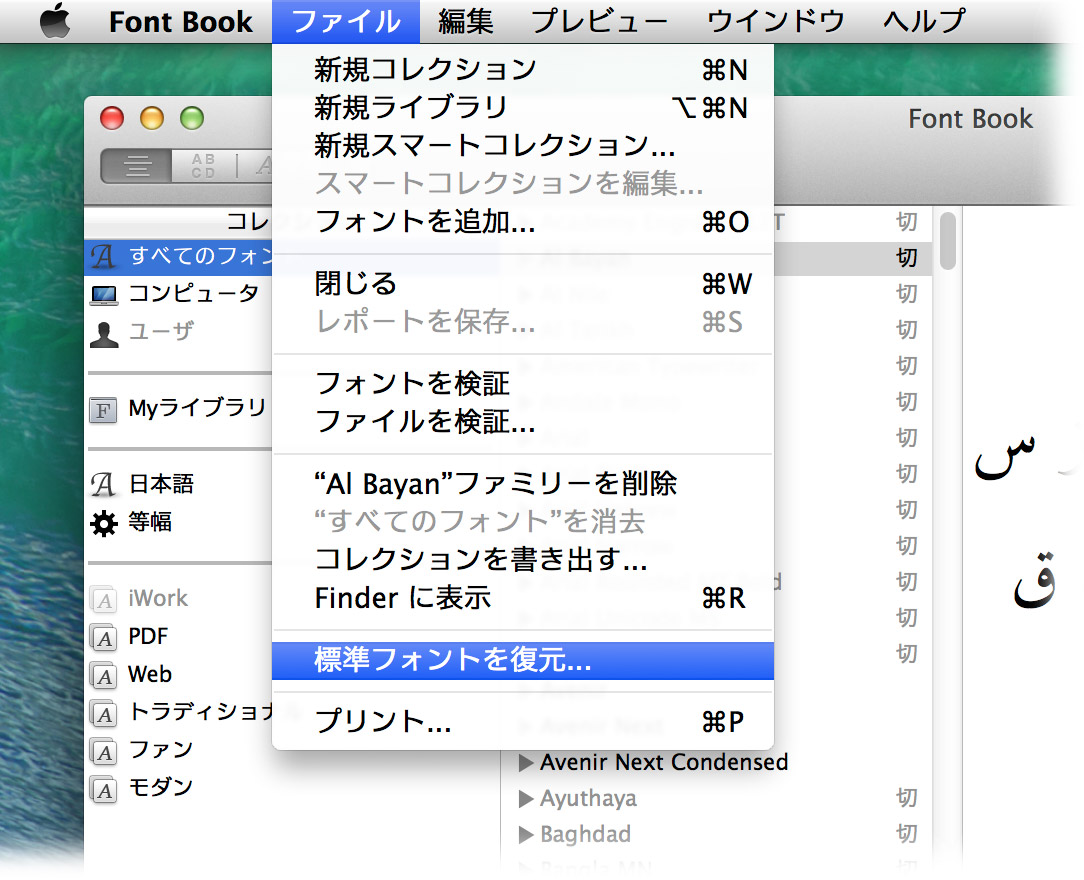This screenshot has width=1084, height=880.
Task: Open the プレビュー menu
Action: coord(599,21)
